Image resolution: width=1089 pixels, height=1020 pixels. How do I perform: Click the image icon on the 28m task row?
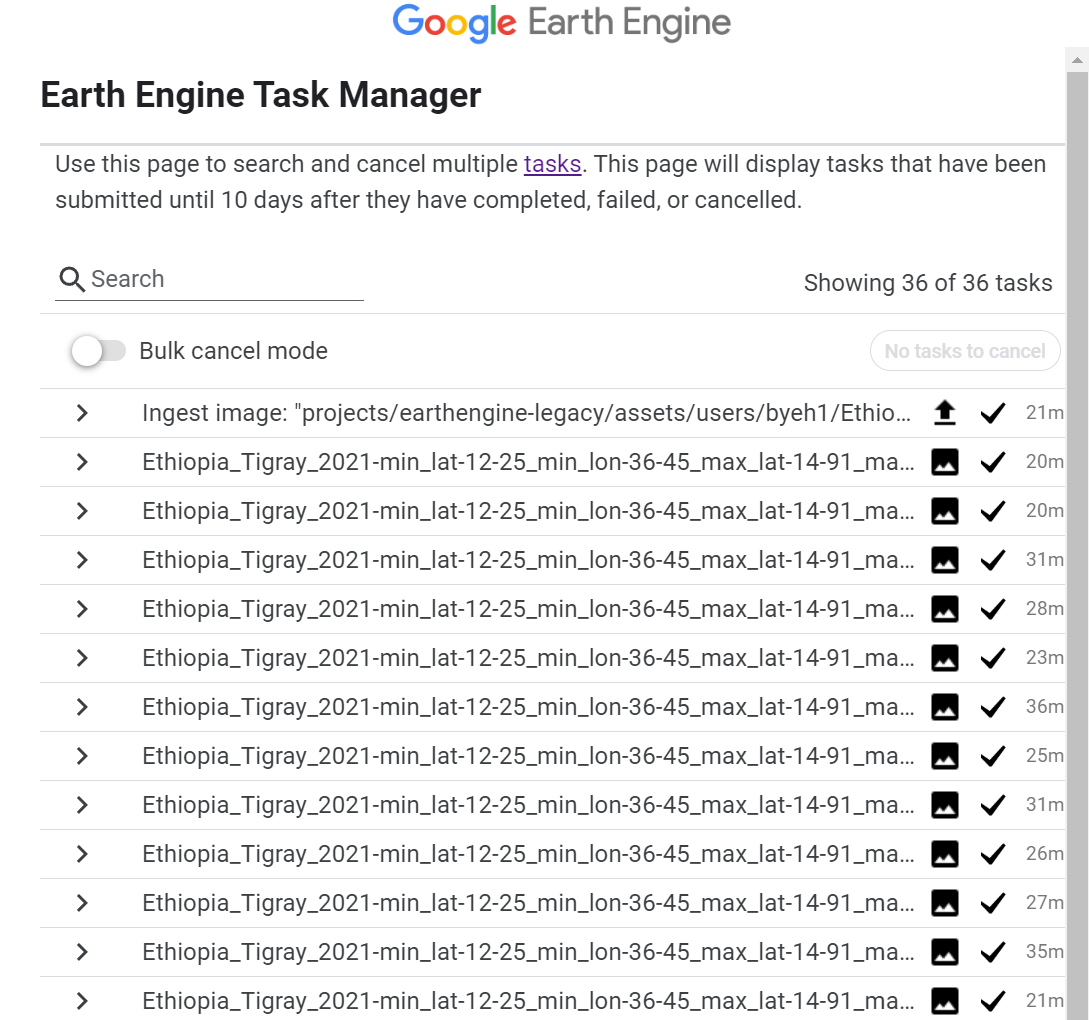(x=945, y=609)
